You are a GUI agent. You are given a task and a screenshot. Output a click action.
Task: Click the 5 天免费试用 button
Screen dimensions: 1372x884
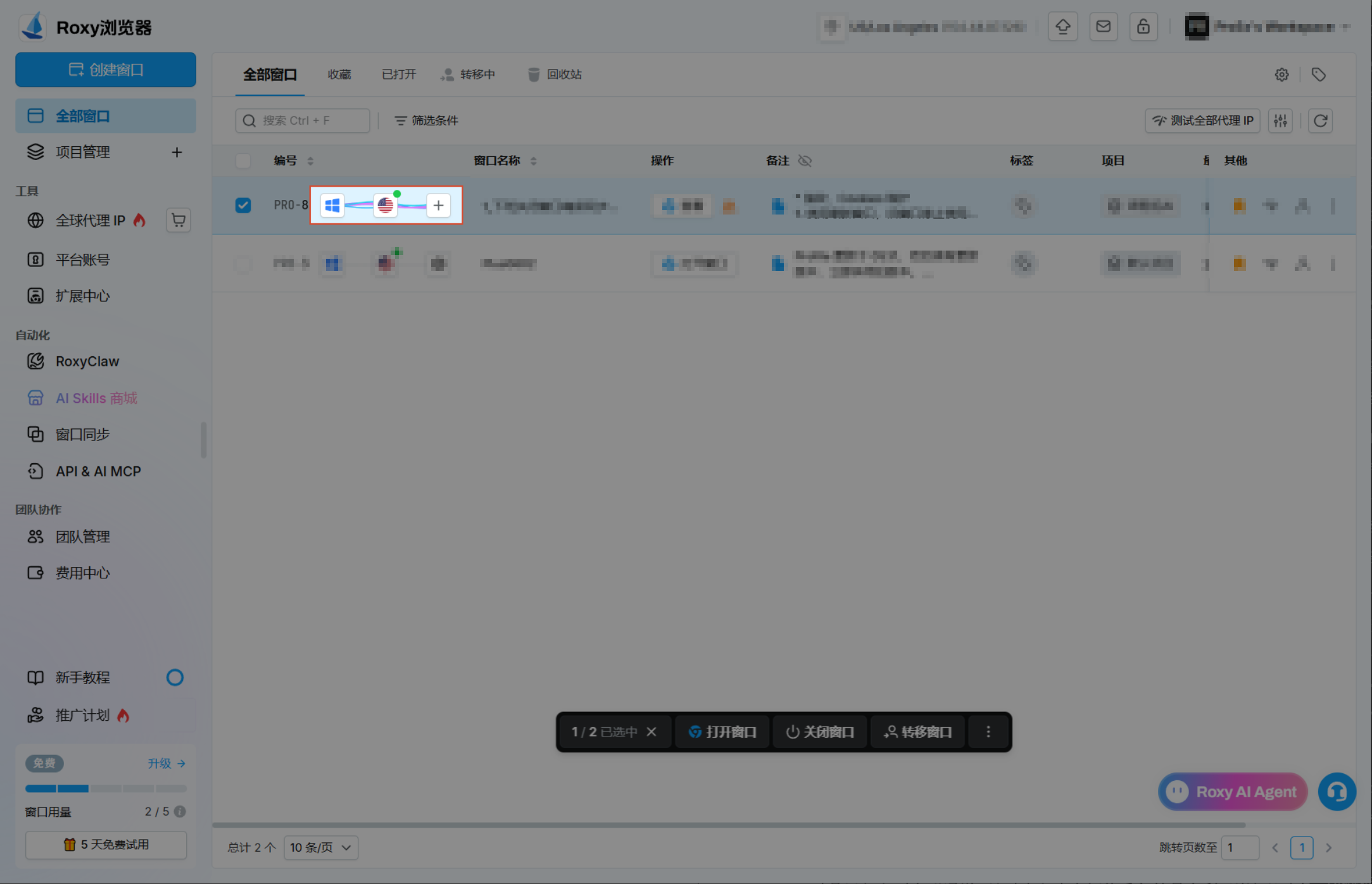click(x=106, y=845)
